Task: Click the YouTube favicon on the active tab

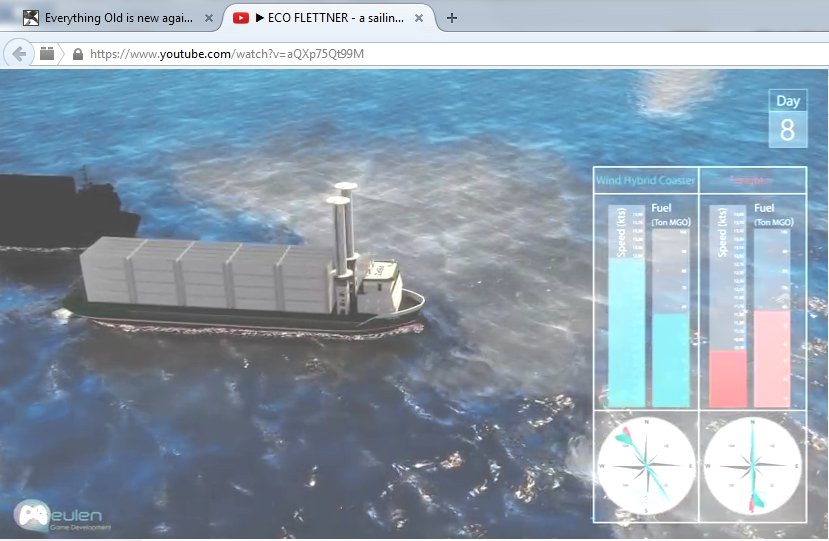Action: 241,18
